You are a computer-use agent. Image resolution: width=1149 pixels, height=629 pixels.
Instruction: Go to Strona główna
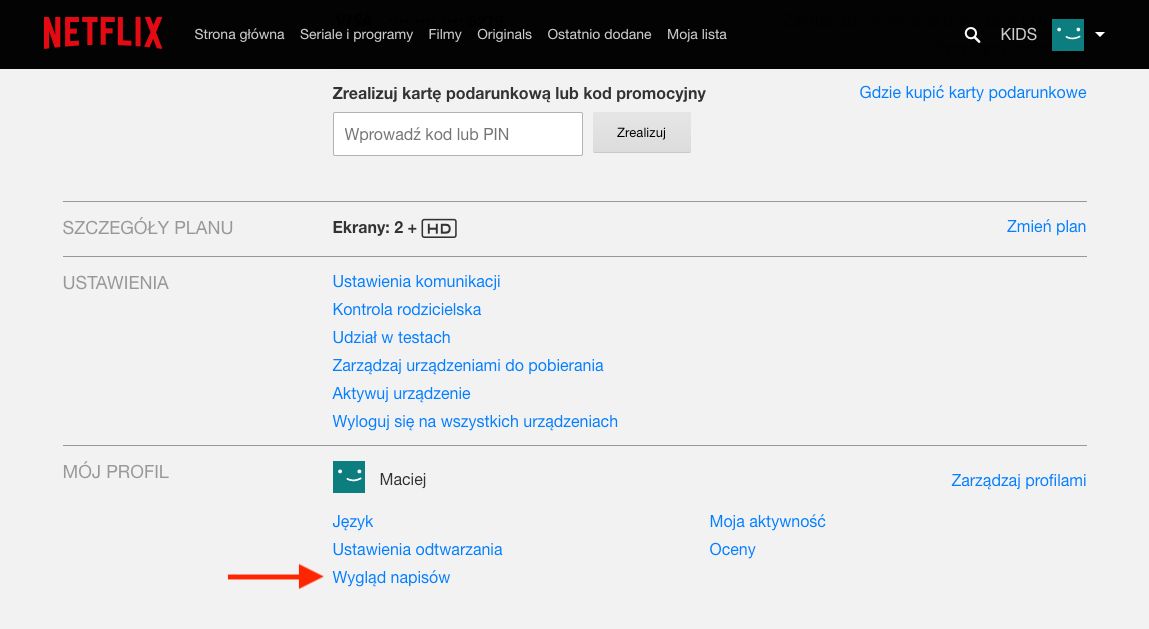pyautogui.click(x=239, y=35)
